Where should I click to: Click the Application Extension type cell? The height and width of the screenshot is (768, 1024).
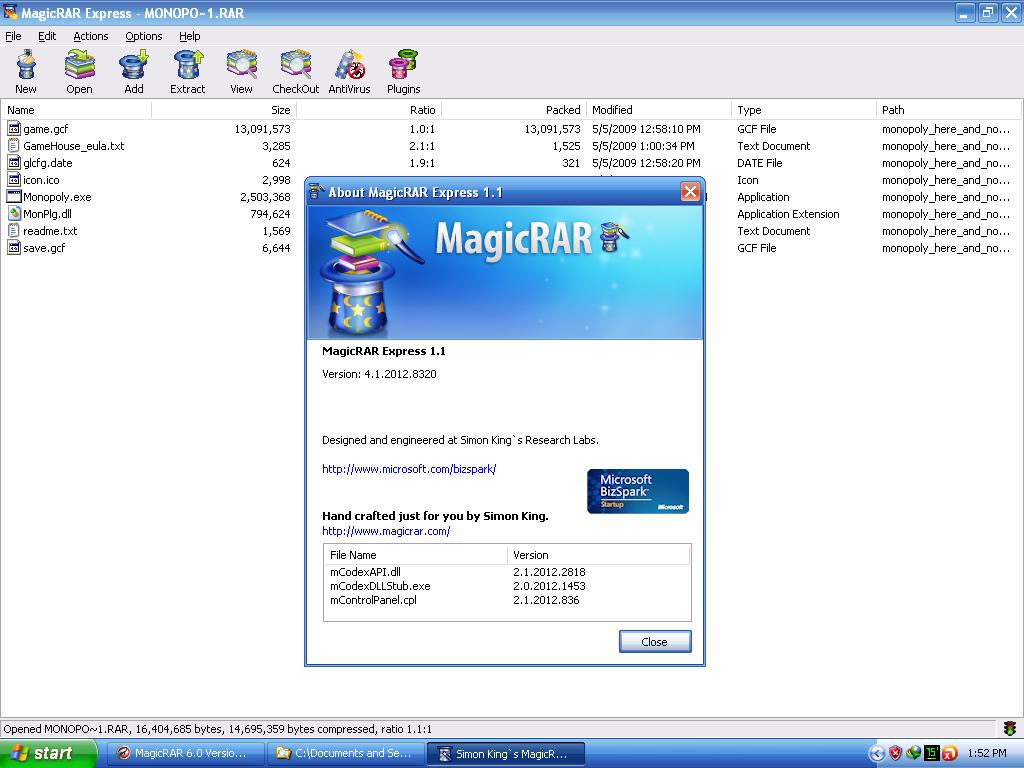788,214
